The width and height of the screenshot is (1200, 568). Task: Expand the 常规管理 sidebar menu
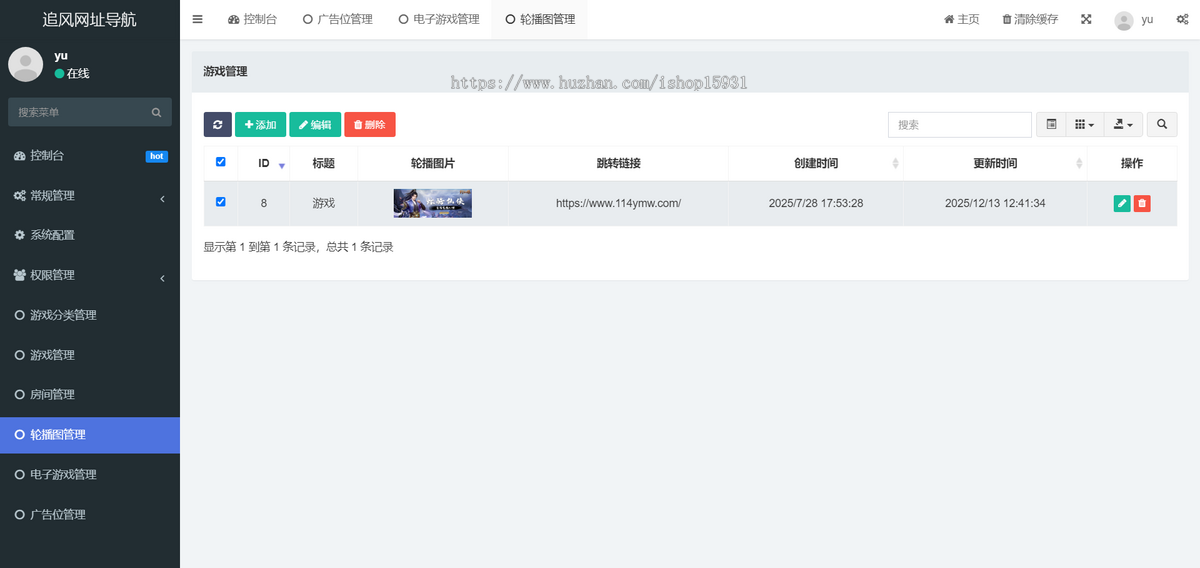point(90,195)
